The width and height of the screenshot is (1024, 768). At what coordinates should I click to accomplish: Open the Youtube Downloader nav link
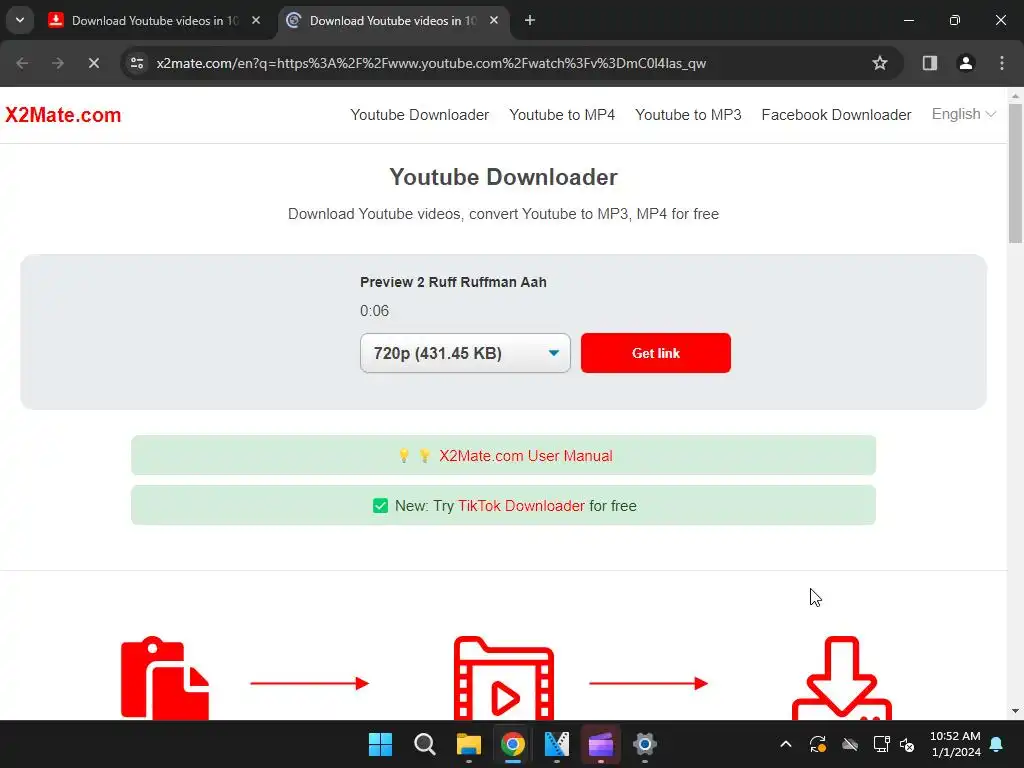click(x=419, y=115)
